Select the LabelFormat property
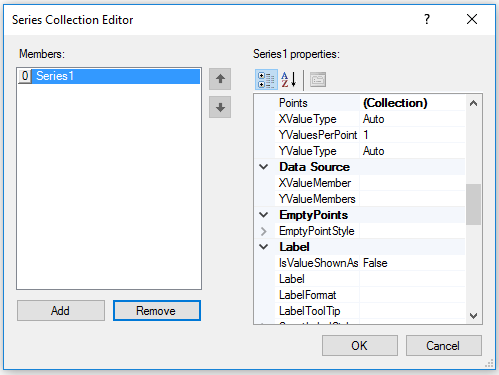This screenshot has height=375, width=499. 318,295
